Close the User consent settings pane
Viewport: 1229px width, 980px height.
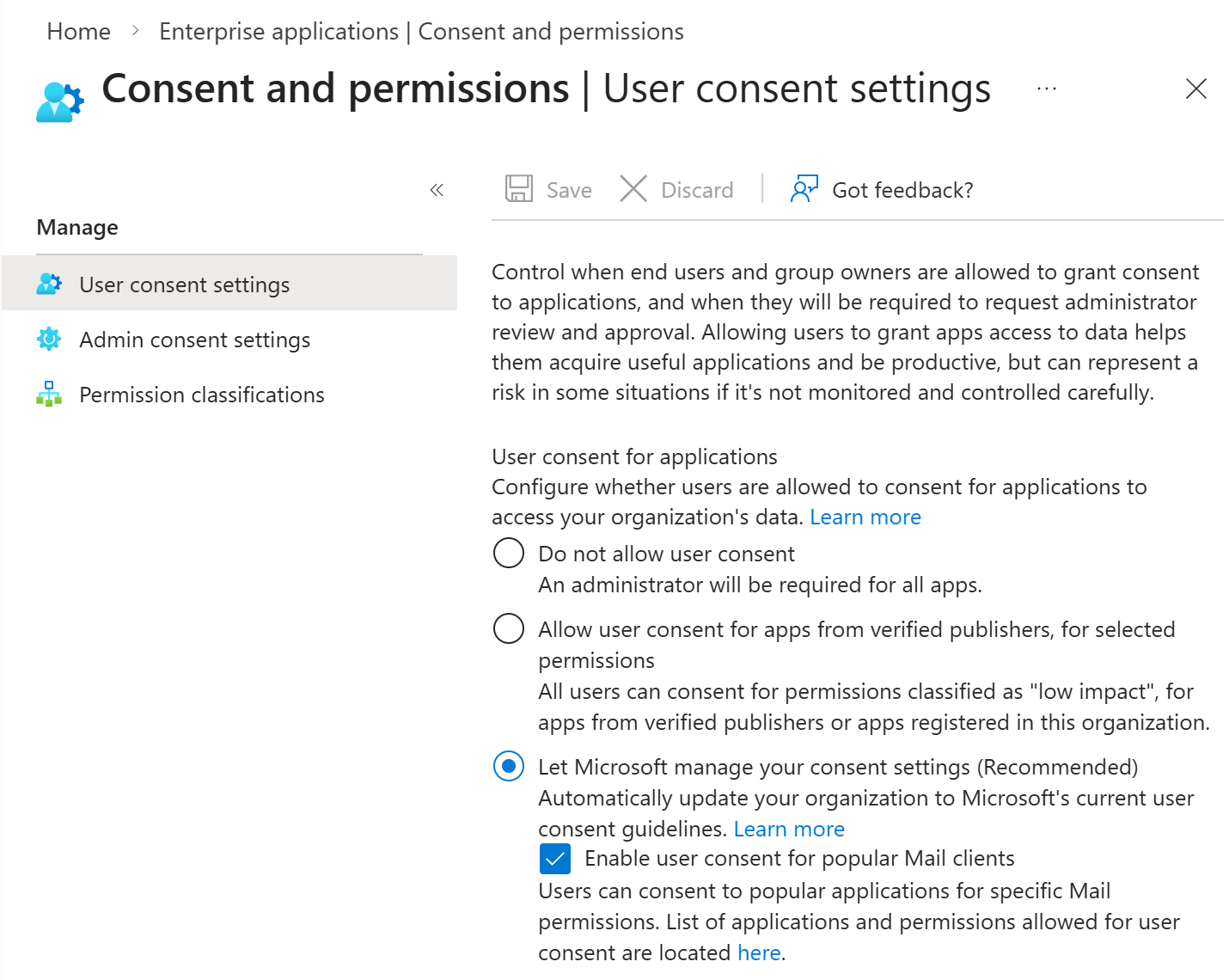(1196, 89)
